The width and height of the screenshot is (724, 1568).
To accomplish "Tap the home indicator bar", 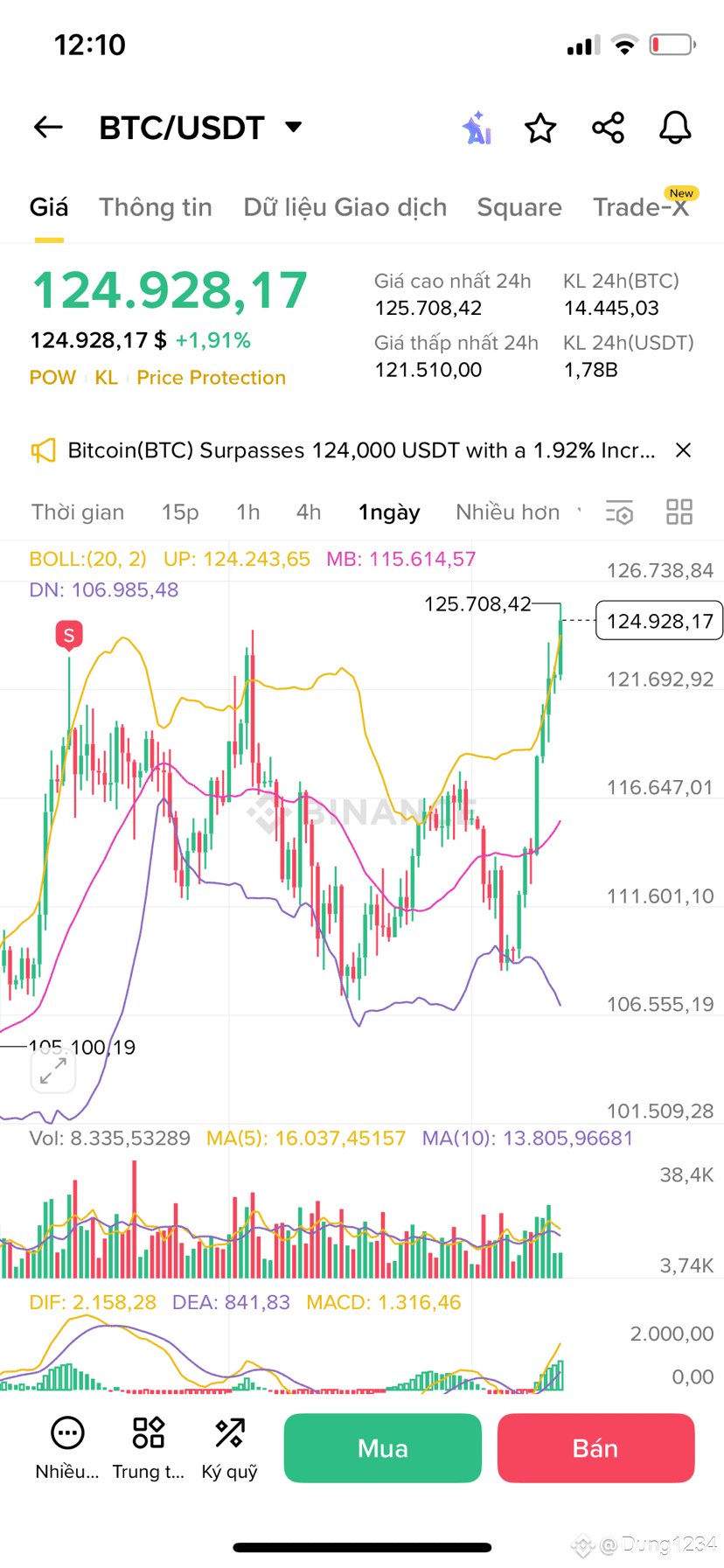I will click(362, 1548).
